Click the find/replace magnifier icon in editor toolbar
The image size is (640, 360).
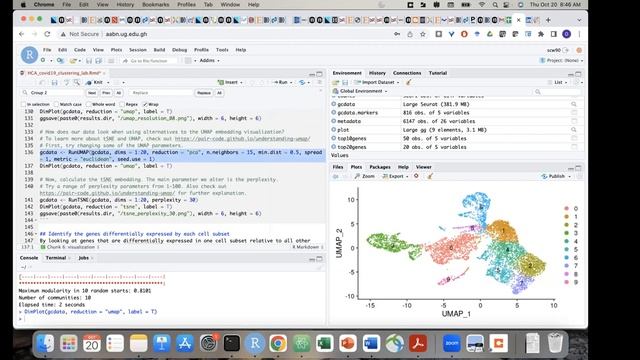pos(76,82)
